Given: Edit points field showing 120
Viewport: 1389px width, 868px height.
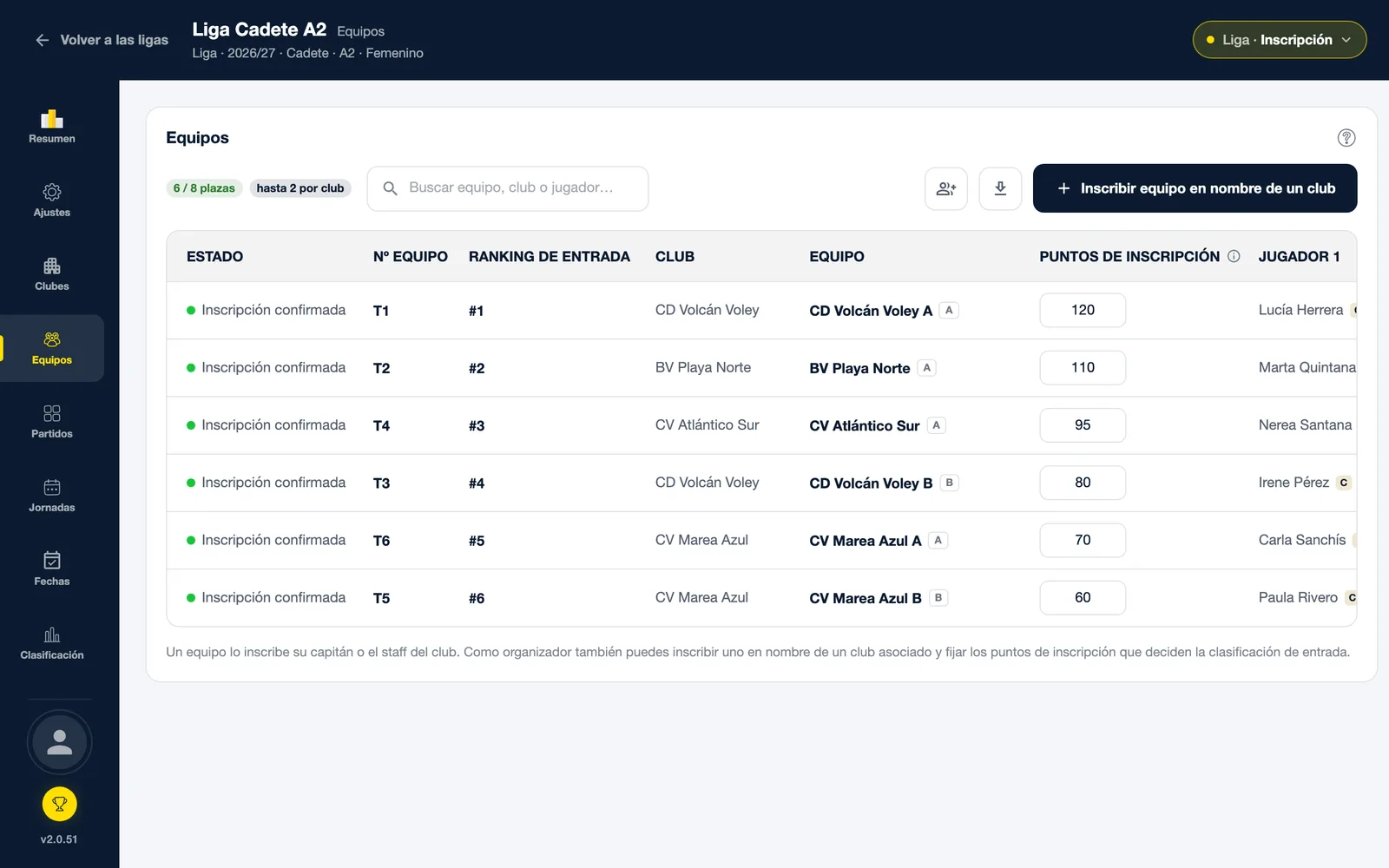Looking at the screenshot, I should pyautogui.click(x=1083, y=310).
